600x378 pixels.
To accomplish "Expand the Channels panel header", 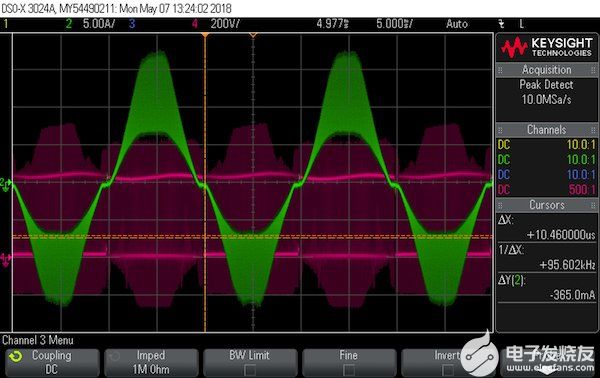I will (546, 130).
